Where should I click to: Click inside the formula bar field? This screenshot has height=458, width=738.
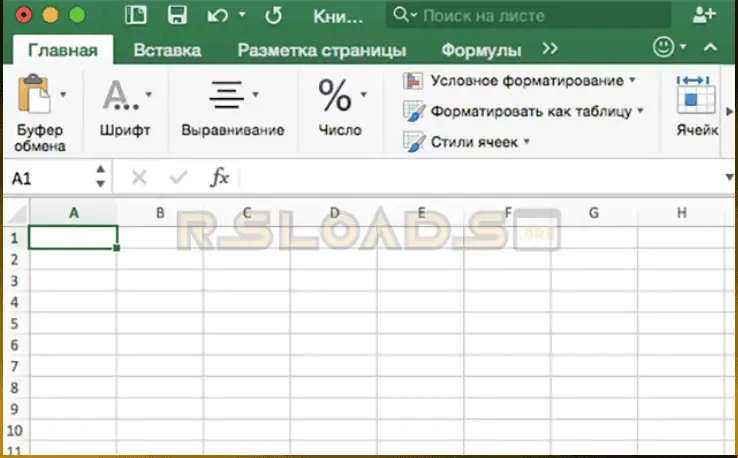481,178
